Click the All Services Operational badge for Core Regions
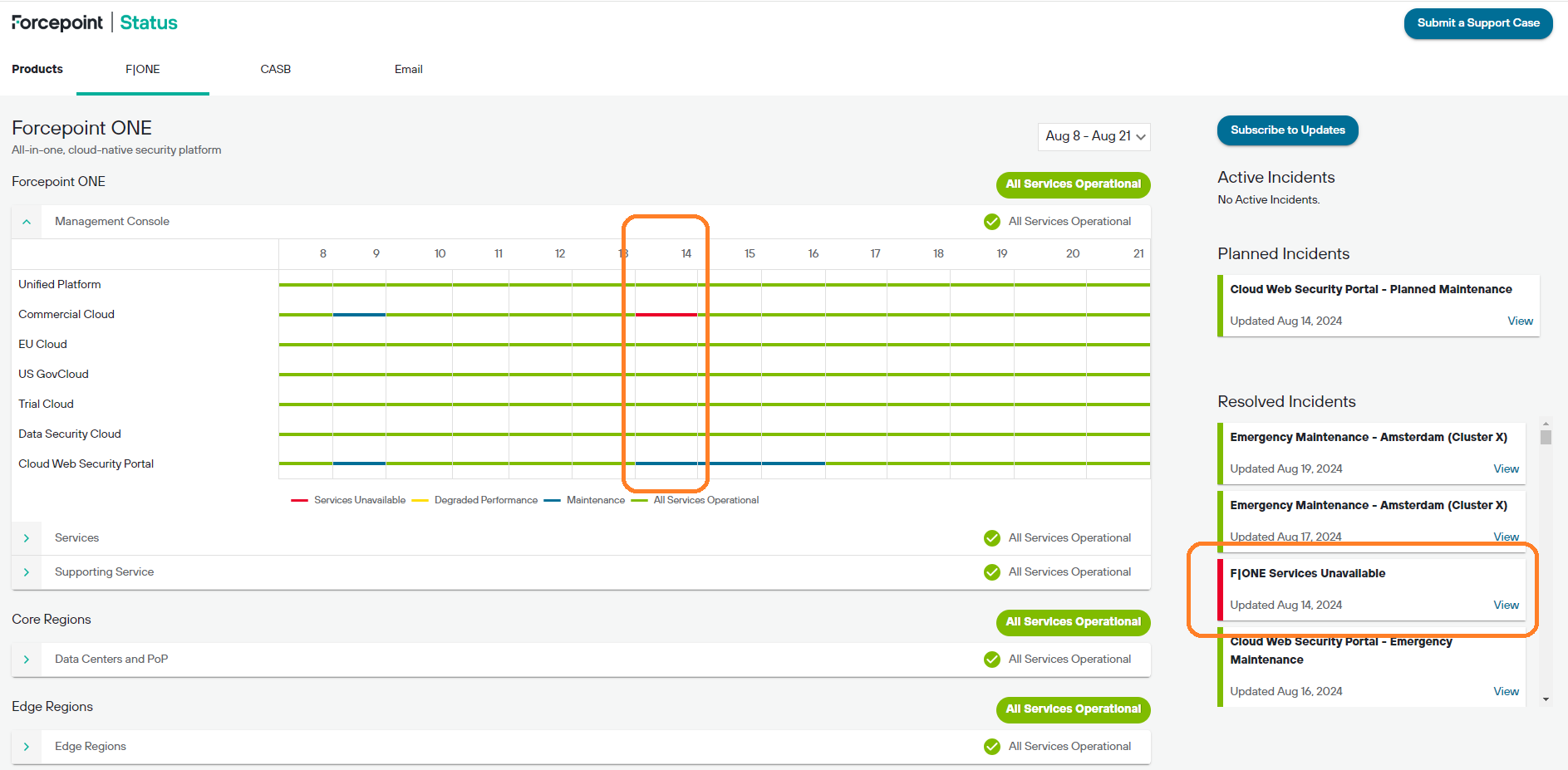Screen dimensions: 1568x770 point(1073,622)
